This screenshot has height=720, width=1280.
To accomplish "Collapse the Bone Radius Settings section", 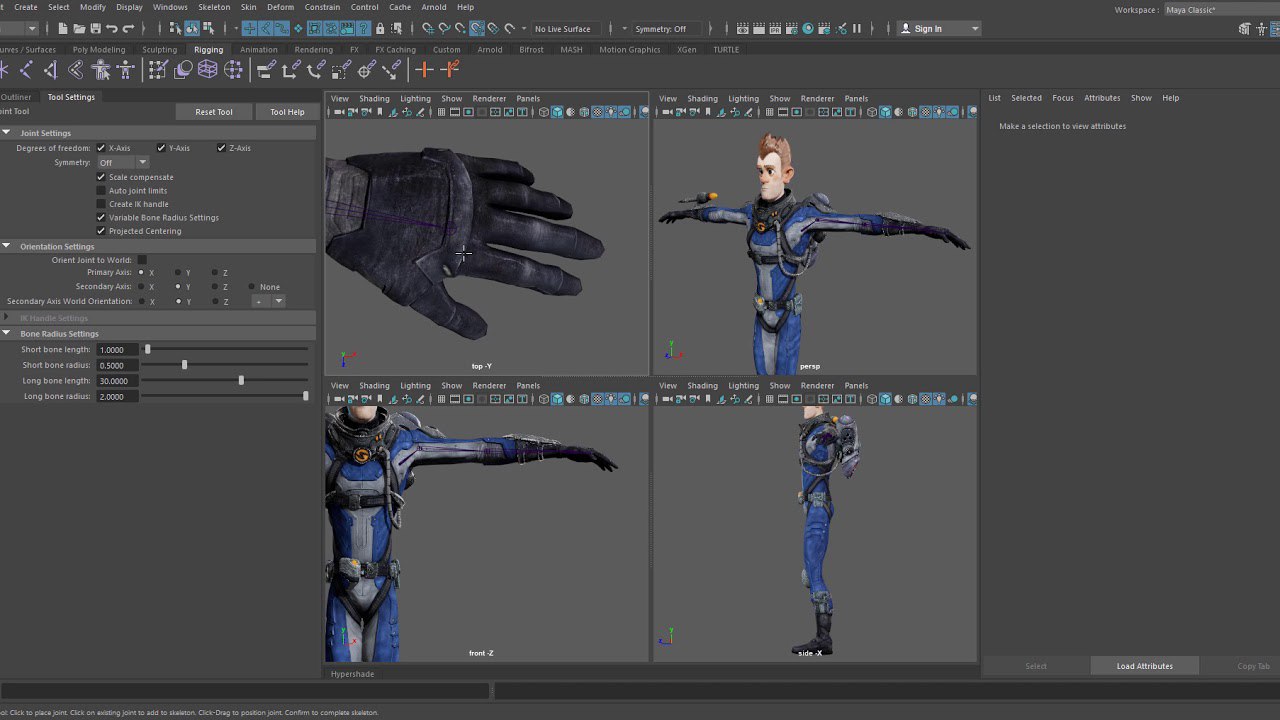I will [6, 333].
